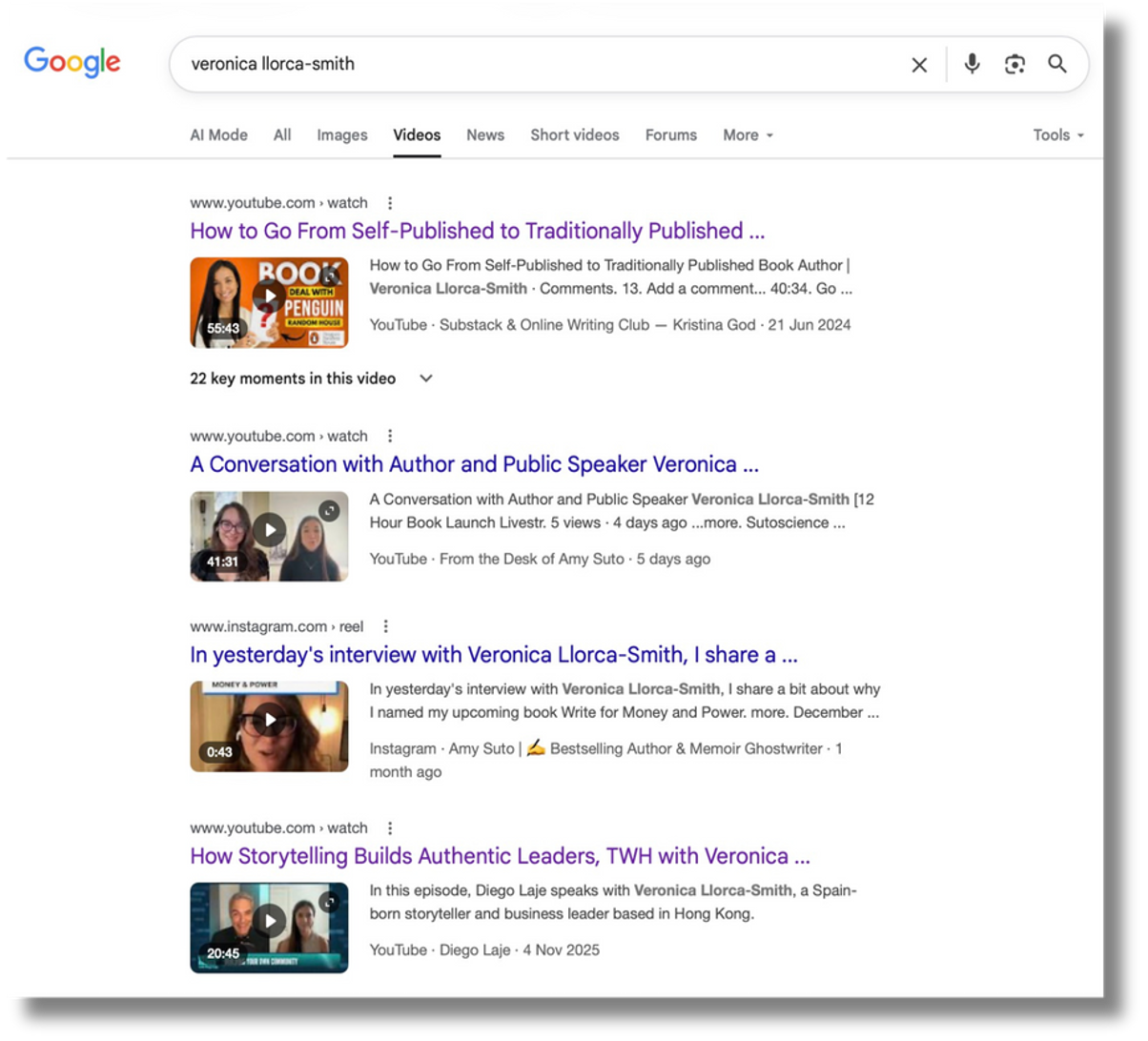Click 'Bestselling Author & Memoir Ghostwriter' text
1148x1041 pixels.
coord(687,749)
